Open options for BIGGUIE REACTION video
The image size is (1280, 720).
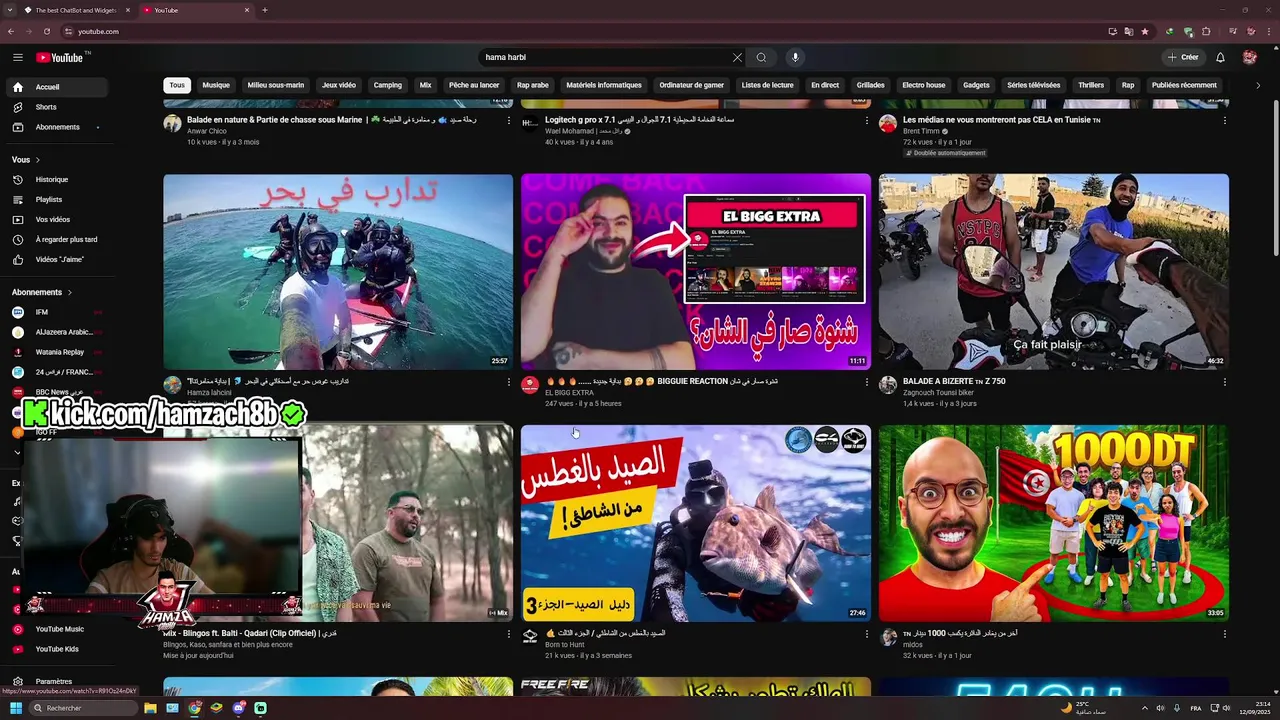(x=866, y=382)
